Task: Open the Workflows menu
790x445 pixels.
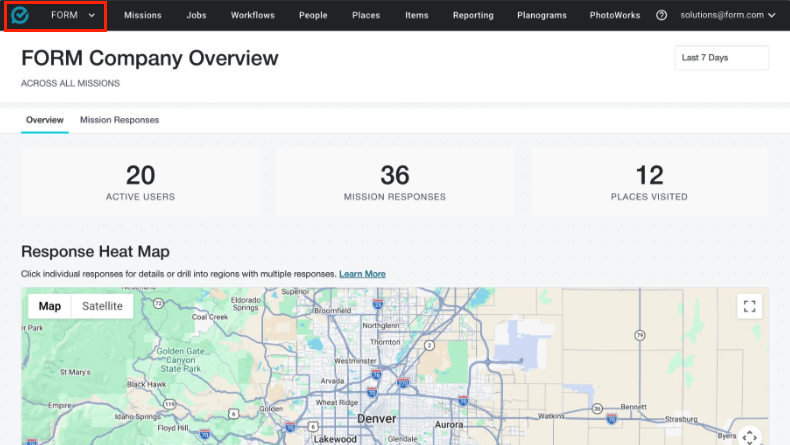Action: point(252,15)
